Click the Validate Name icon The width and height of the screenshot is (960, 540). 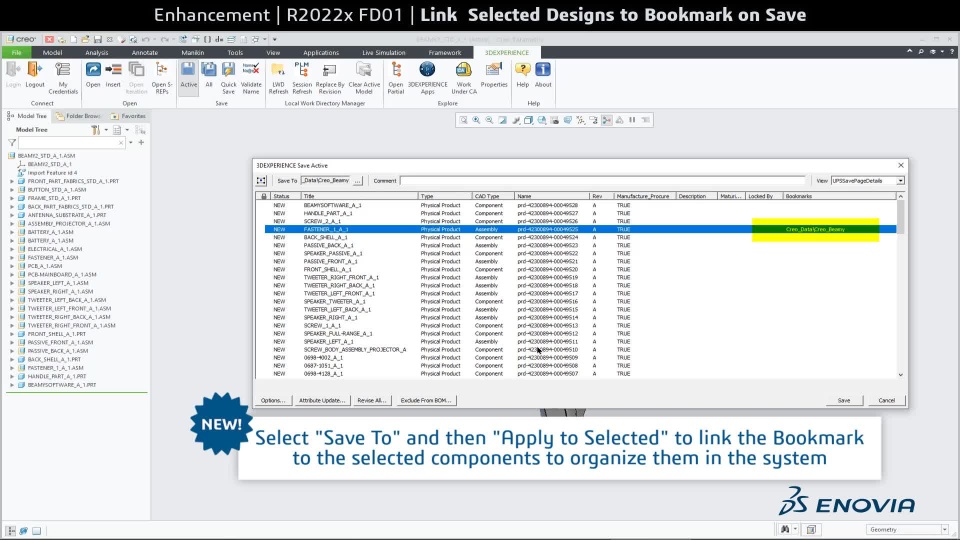(x=251, y=70)
